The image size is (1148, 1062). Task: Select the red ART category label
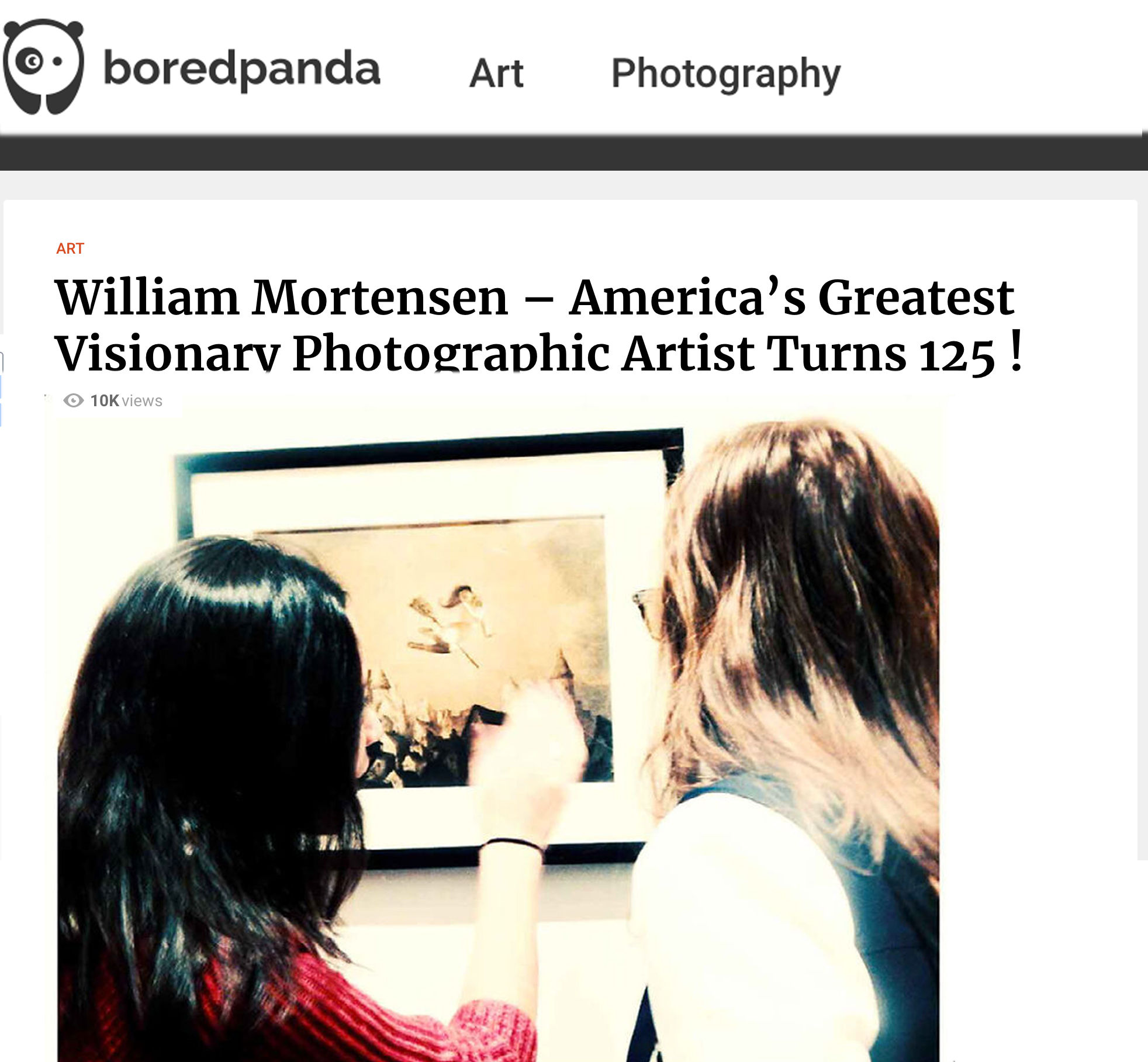(70, 248)
